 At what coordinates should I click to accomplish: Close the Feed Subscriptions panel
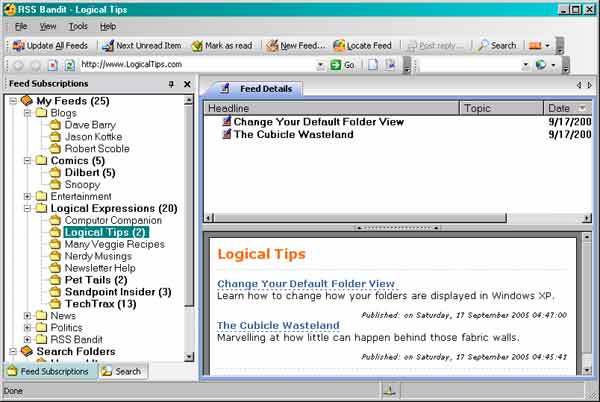point(187,84)
